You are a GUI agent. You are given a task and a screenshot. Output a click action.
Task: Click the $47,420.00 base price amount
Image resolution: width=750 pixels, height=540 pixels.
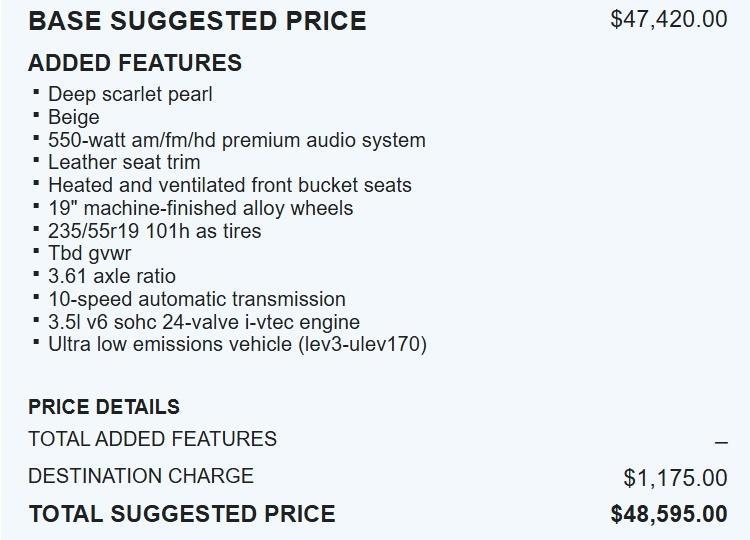coord(668,19)
